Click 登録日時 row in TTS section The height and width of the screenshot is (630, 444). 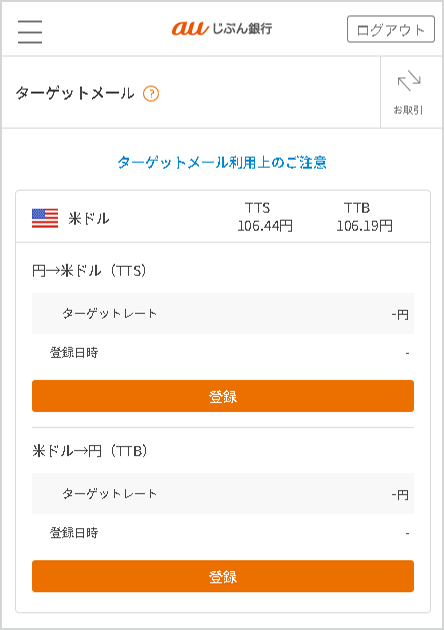point(223,353)
